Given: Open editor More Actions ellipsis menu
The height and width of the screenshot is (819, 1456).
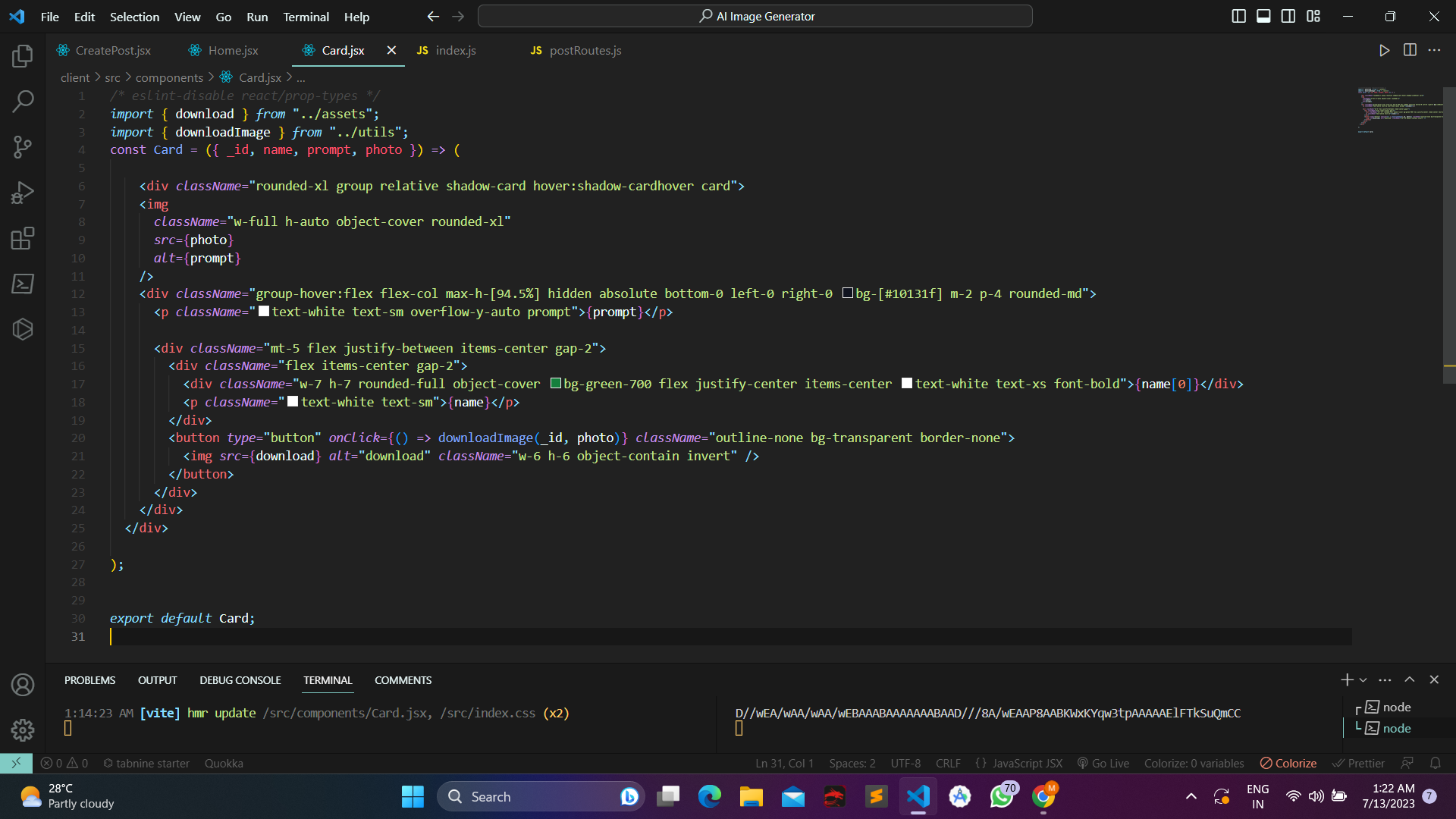Looking at the screenshot, I should [x=1434, y=50].
